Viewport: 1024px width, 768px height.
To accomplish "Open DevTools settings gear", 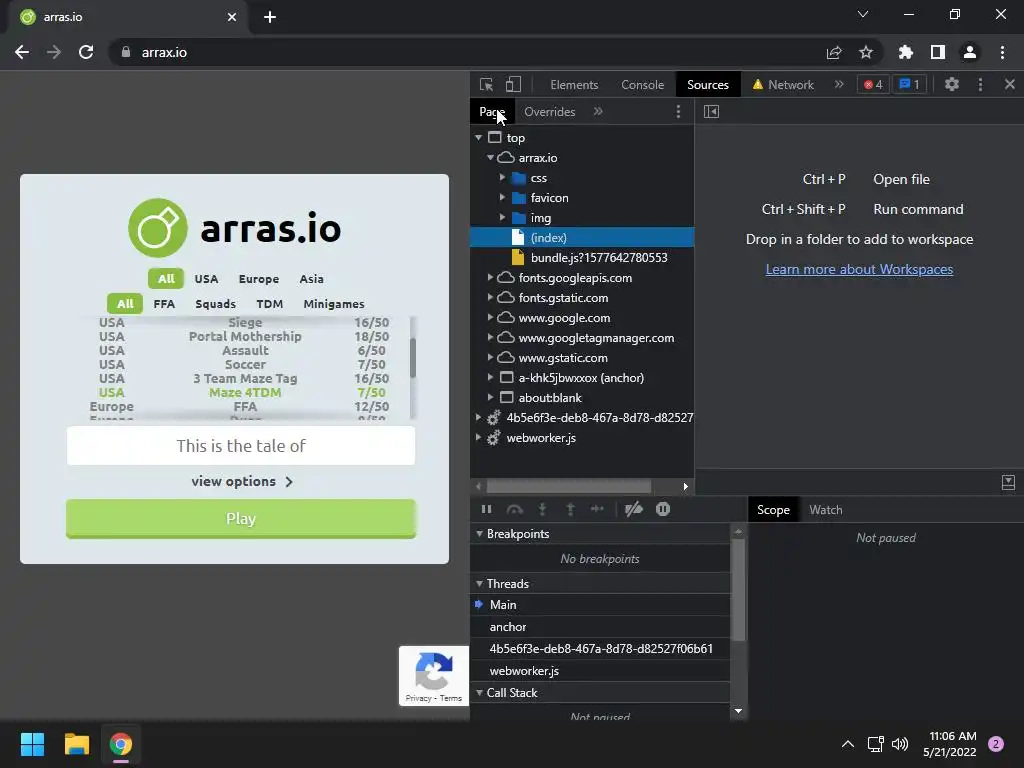I will point(952,84).
